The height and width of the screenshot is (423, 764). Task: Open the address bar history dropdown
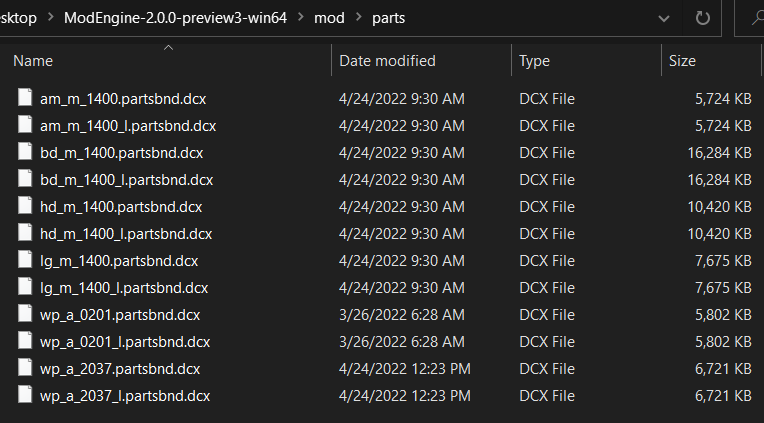664,18
